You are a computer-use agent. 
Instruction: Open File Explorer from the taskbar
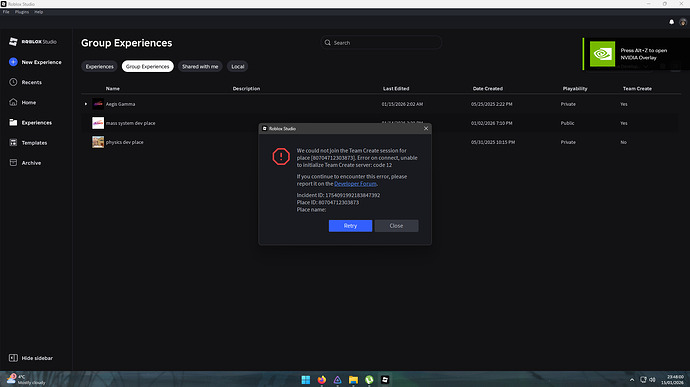(x=353, y=380)
